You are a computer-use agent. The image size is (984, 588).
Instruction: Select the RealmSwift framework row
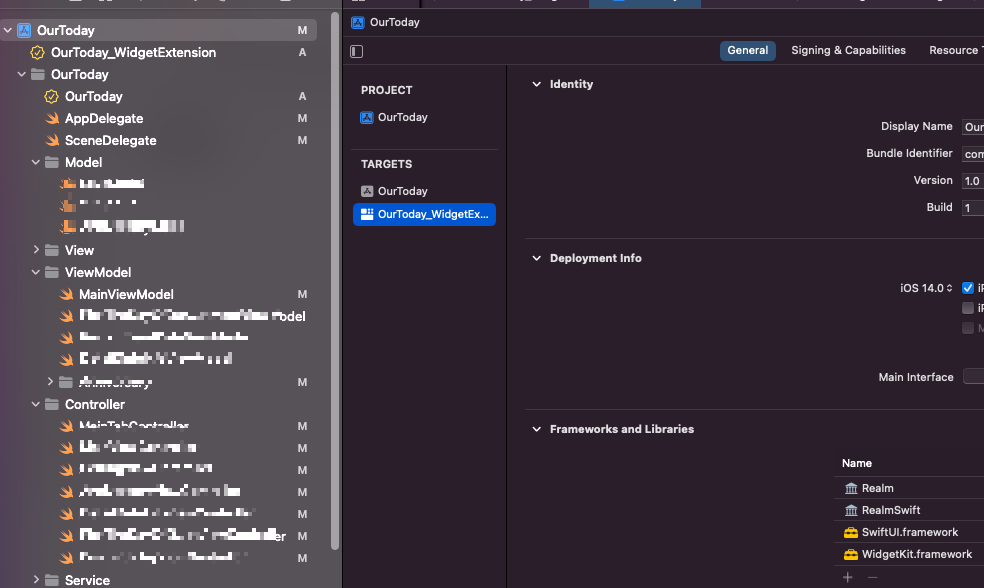click(909, 510)
